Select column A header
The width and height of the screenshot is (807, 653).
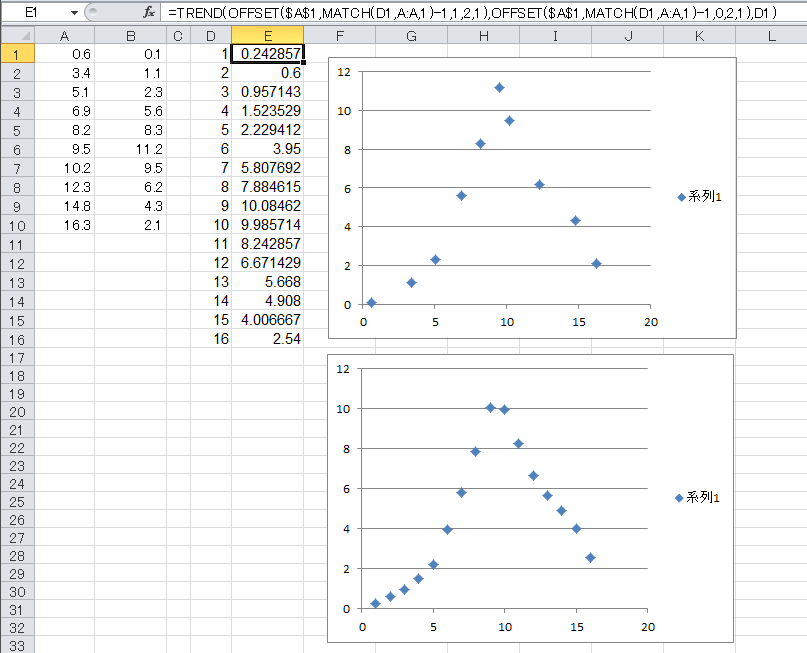(65, 36)
